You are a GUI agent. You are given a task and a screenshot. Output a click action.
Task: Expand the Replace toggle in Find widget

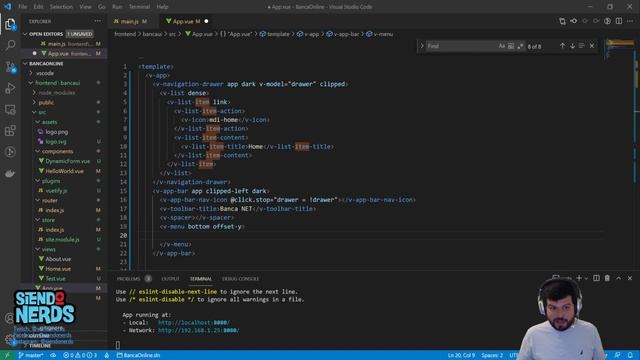point(422,46)
